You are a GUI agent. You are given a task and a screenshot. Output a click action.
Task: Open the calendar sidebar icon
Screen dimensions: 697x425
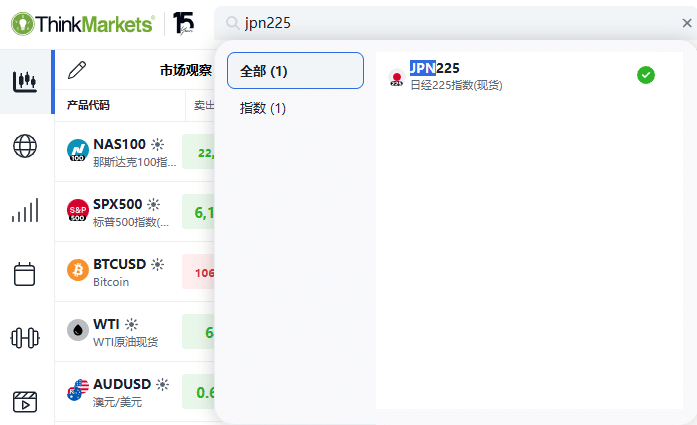point(24,274)
